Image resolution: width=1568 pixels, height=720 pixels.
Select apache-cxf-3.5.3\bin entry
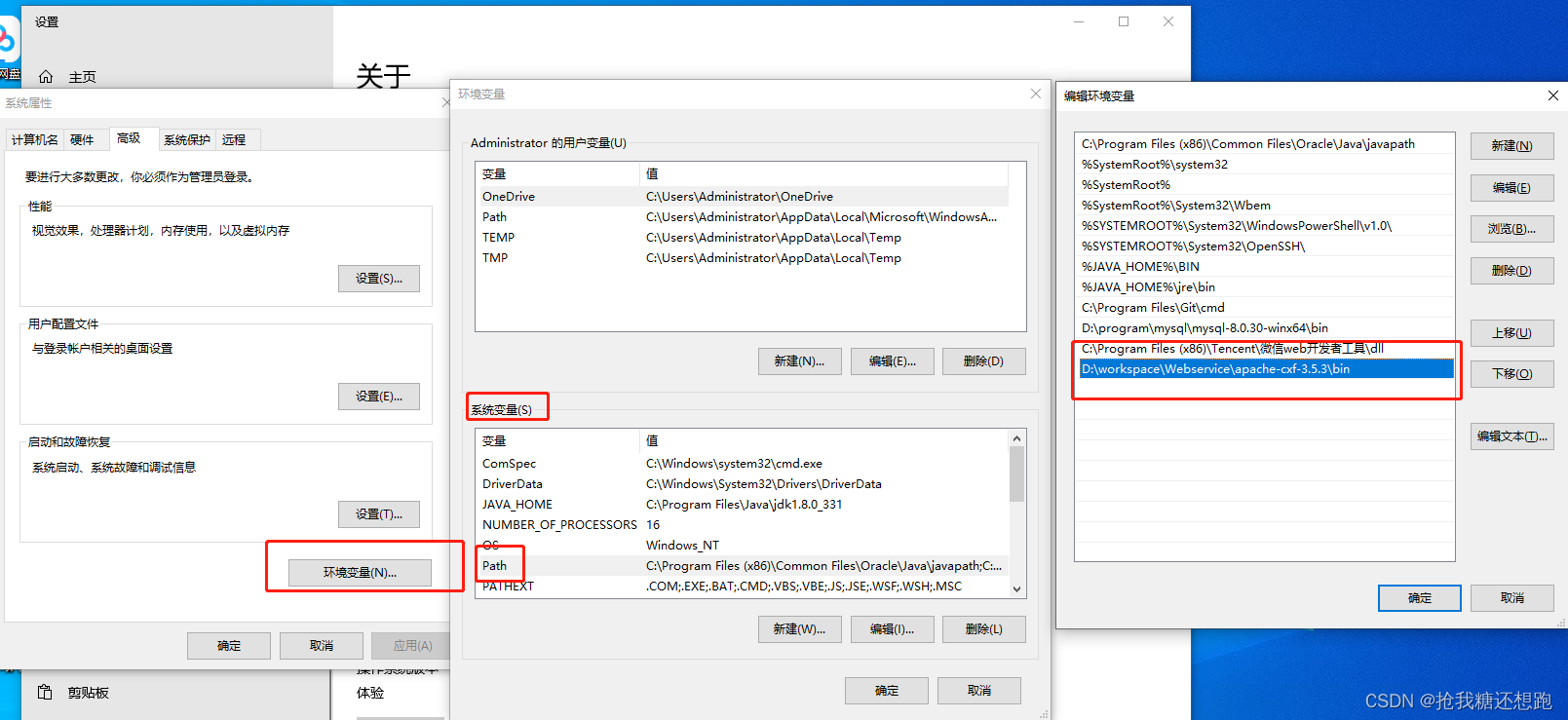(x=1265, y=369)
